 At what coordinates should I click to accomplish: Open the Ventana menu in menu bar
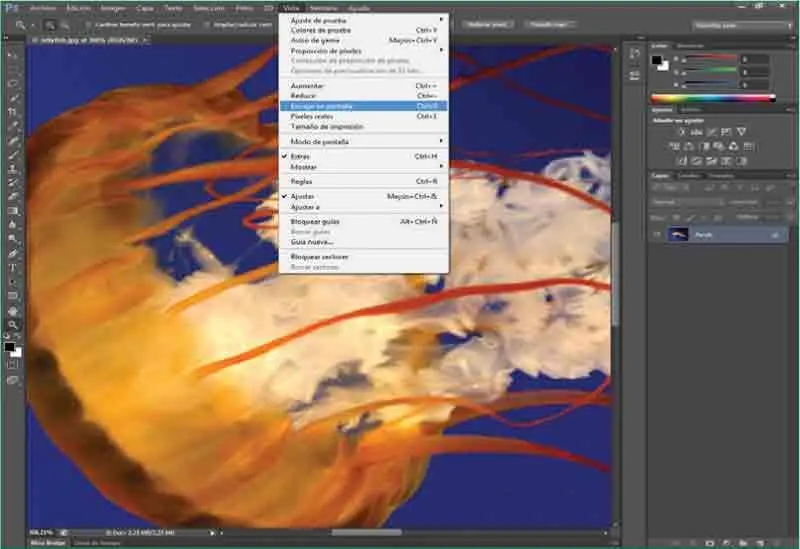tap(325, 7)
